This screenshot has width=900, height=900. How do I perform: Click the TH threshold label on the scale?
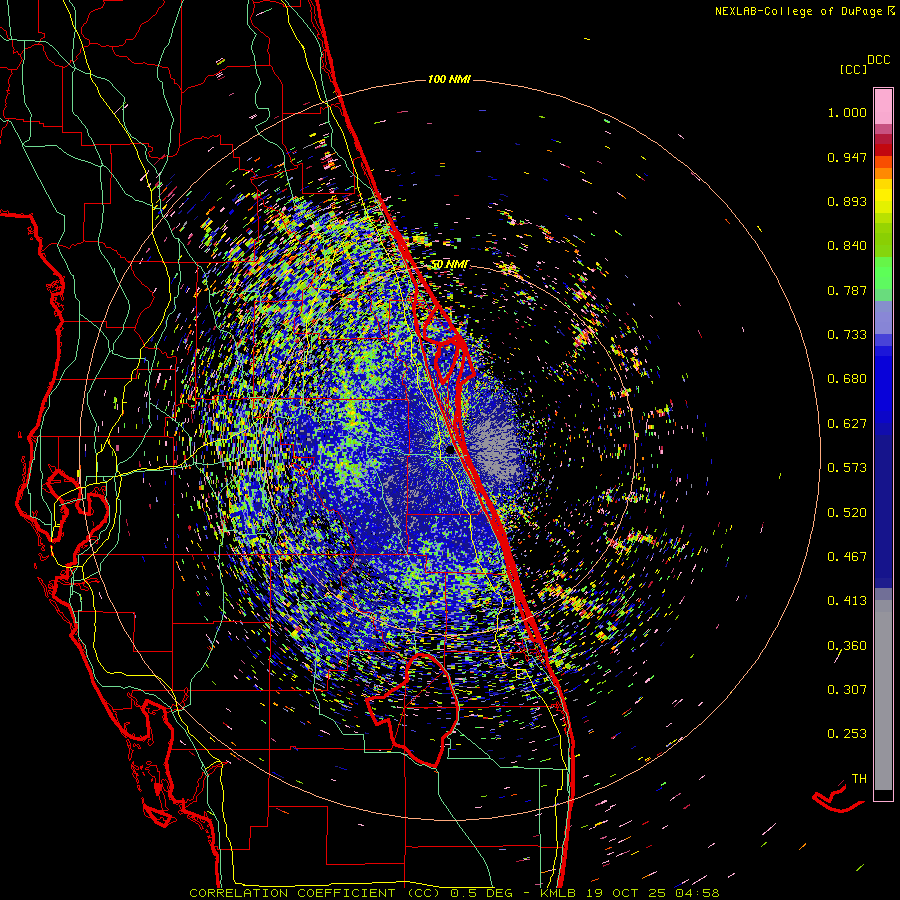(859, 779)
